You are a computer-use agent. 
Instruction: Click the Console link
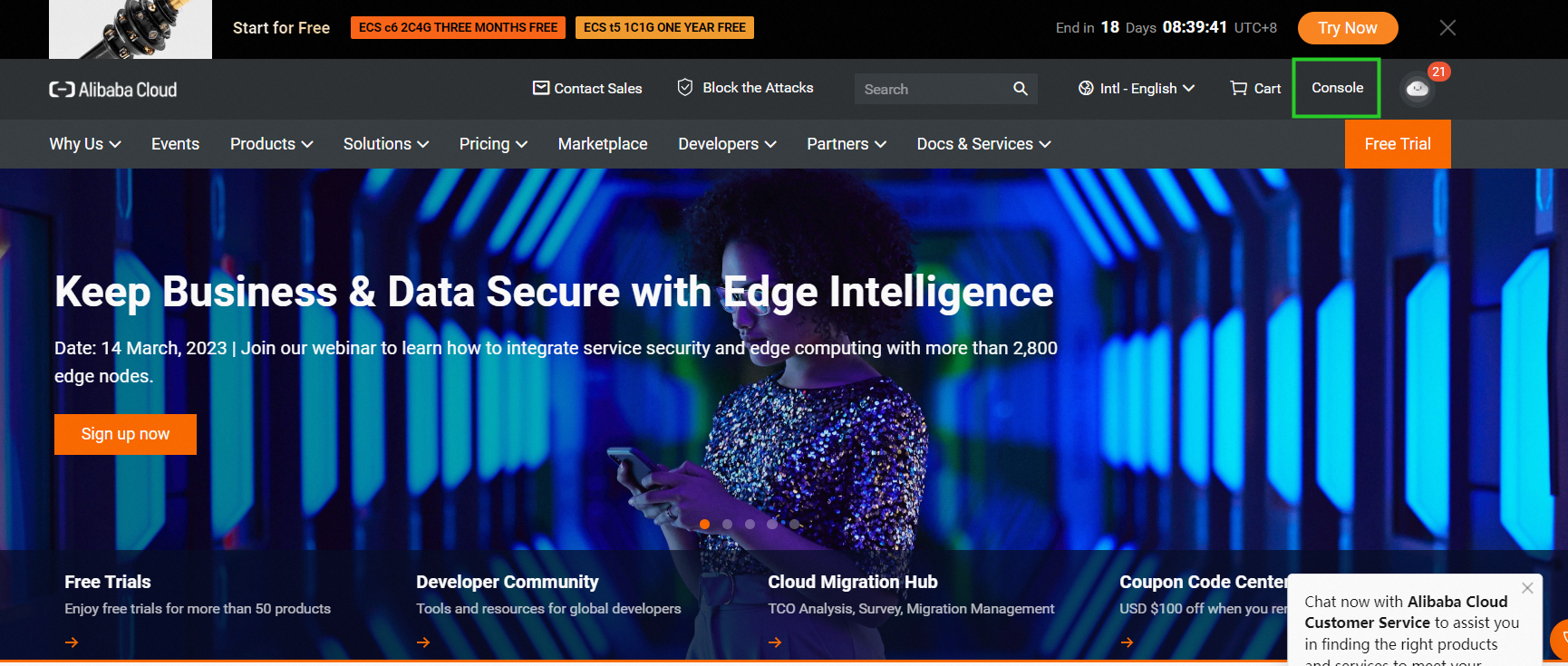[x=1337, y=88]
